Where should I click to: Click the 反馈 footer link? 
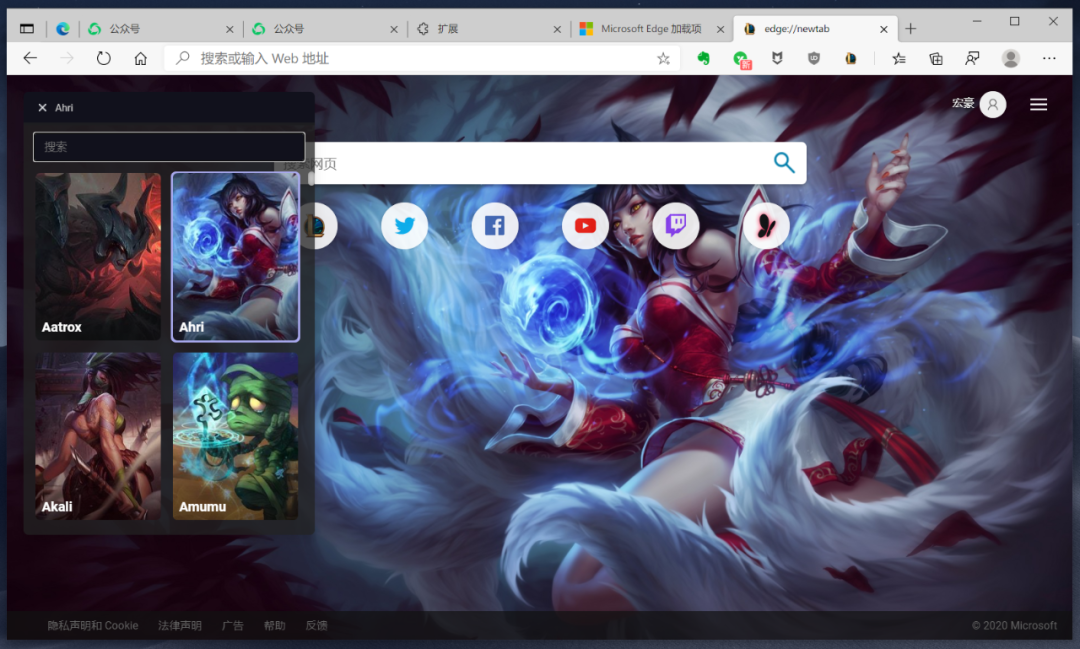316,626
